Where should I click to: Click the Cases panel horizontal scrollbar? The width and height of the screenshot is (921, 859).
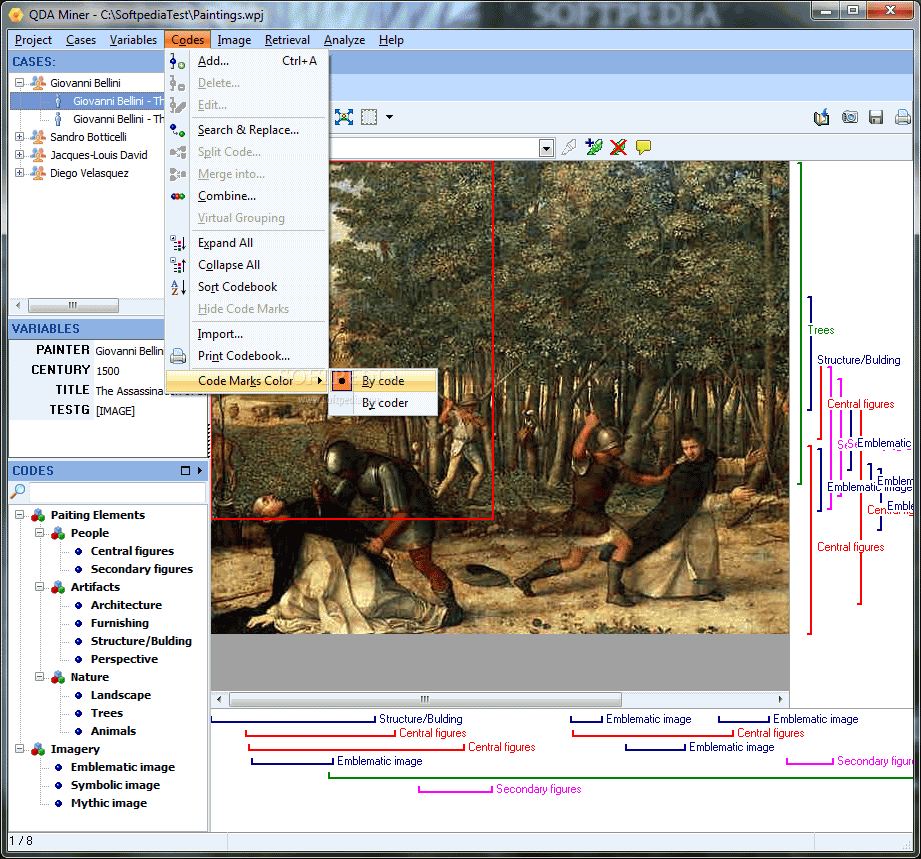coord(73,306)
